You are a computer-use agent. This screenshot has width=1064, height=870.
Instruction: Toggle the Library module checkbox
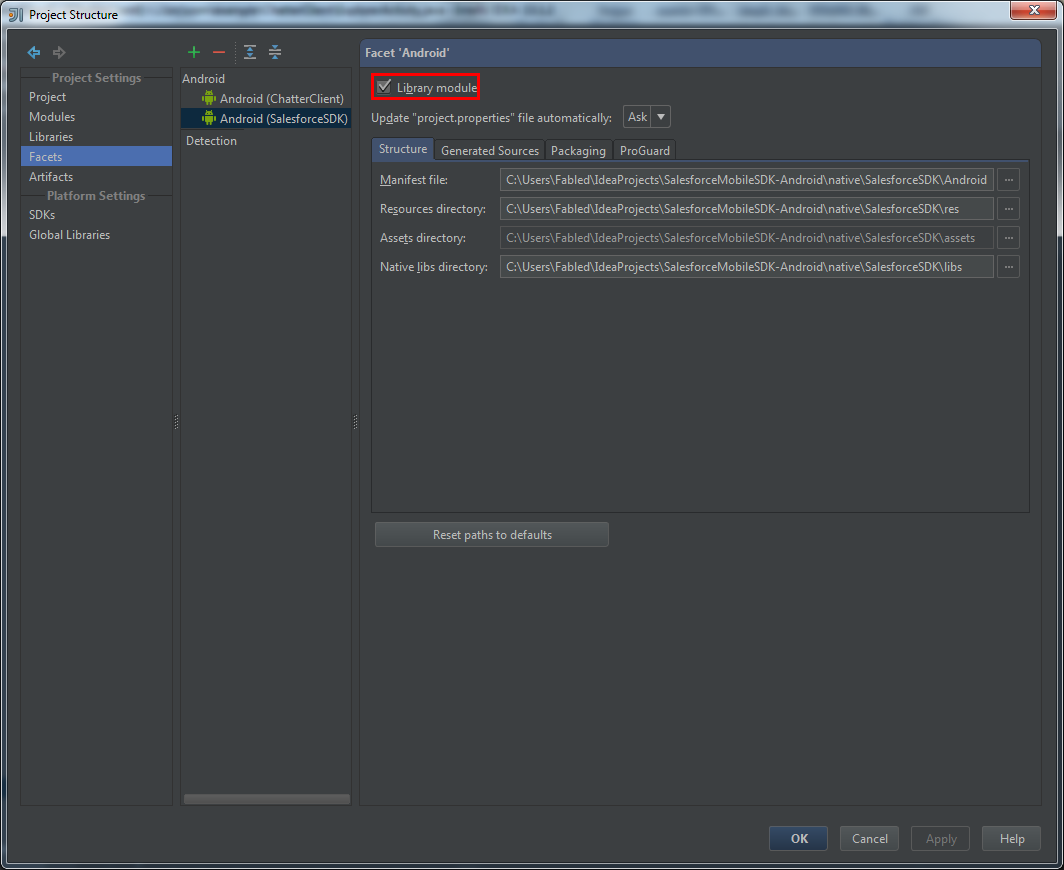(384, 87)
